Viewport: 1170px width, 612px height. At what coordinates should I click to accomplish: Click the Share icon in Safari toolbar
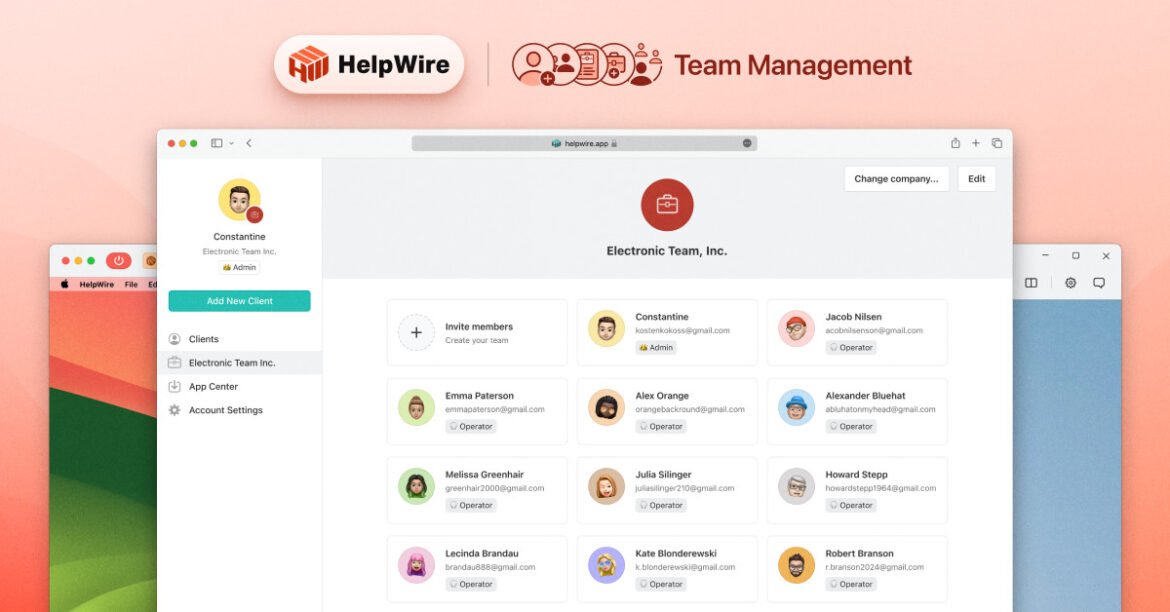(x=955, y=143)
